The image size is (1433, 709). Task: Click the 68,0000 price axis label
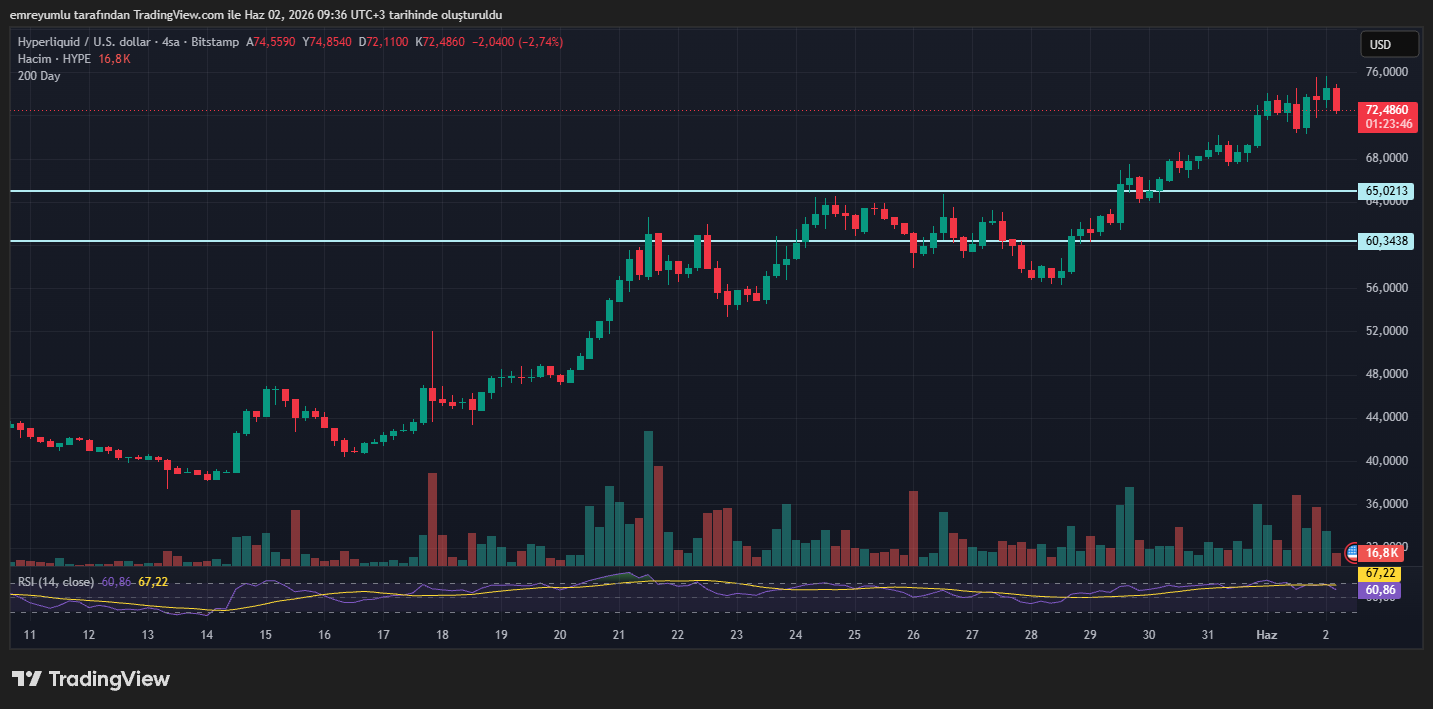coord(1386,159)
